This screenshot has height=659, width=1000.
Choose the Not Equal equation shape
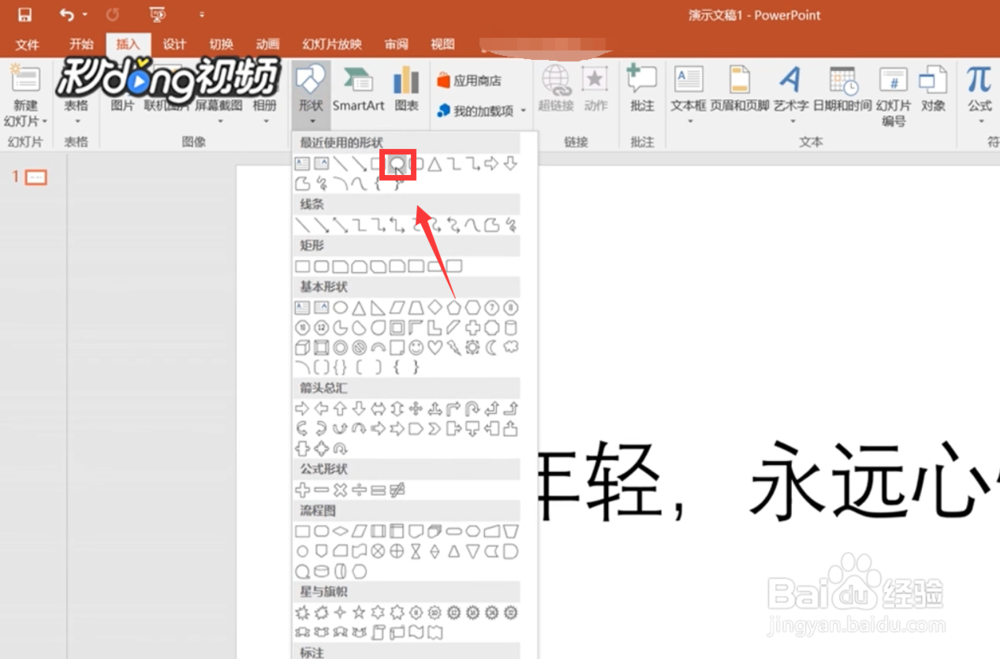(397, 490)
